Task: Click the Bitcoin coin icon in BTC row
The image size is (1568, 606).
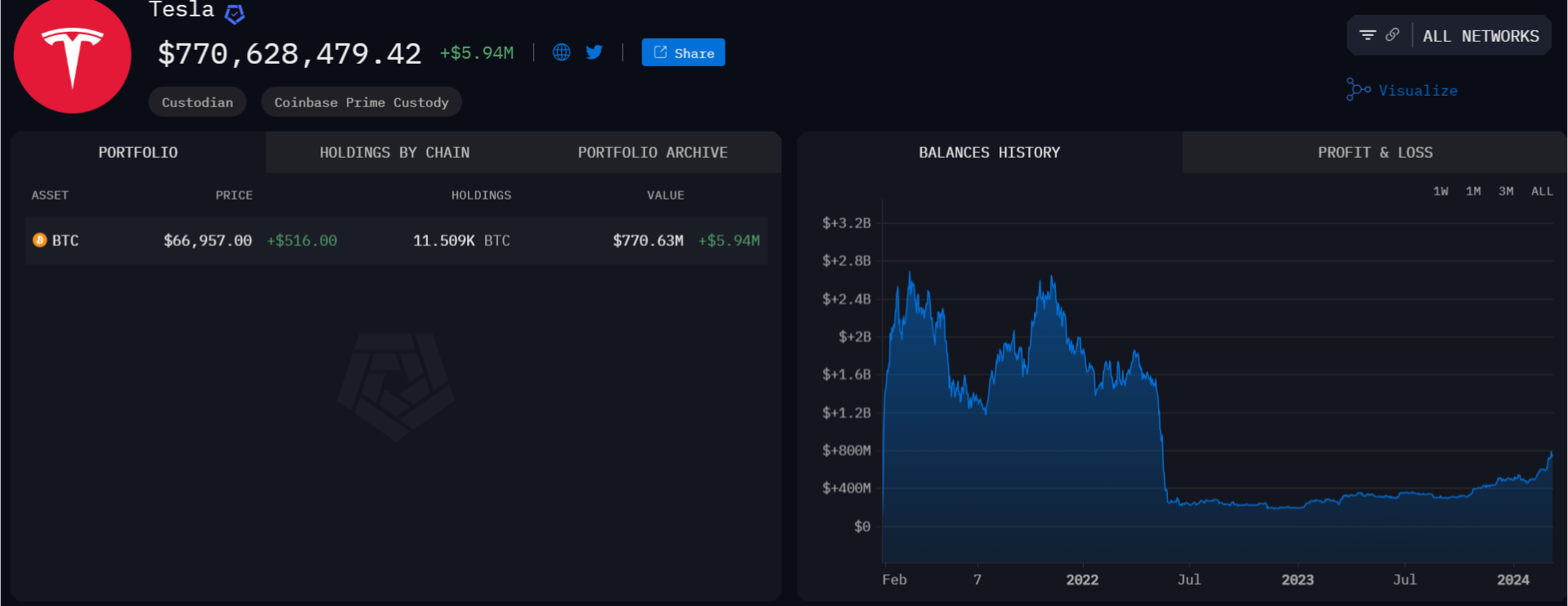Action: (39, 240)
